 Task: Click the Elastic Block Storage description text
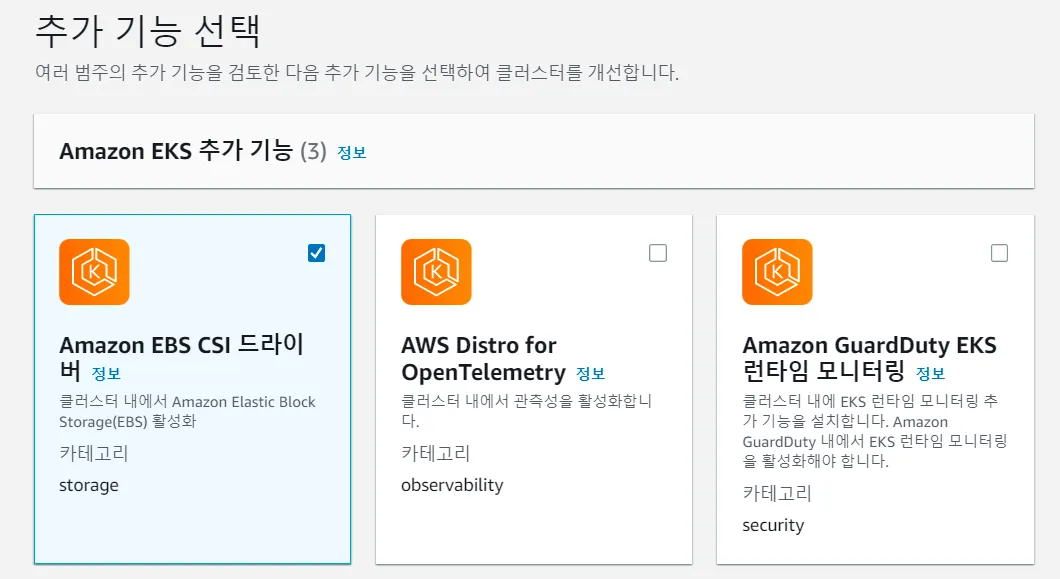click(187, 411)
